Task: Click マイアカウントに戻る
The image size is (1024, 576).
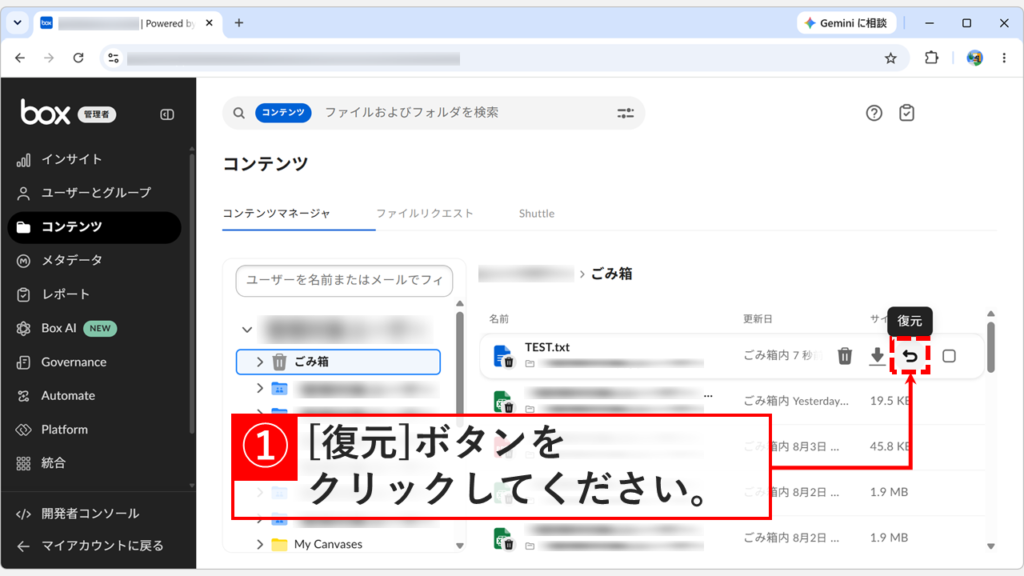Action: tap(89, 545)
